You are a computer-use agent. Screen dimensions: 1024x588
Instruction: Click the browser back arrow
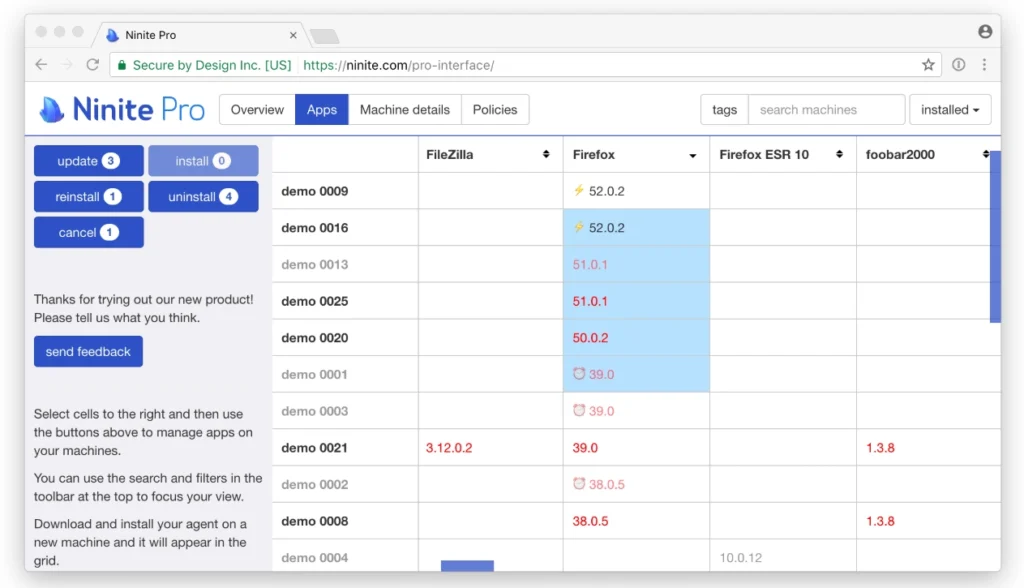40,63
